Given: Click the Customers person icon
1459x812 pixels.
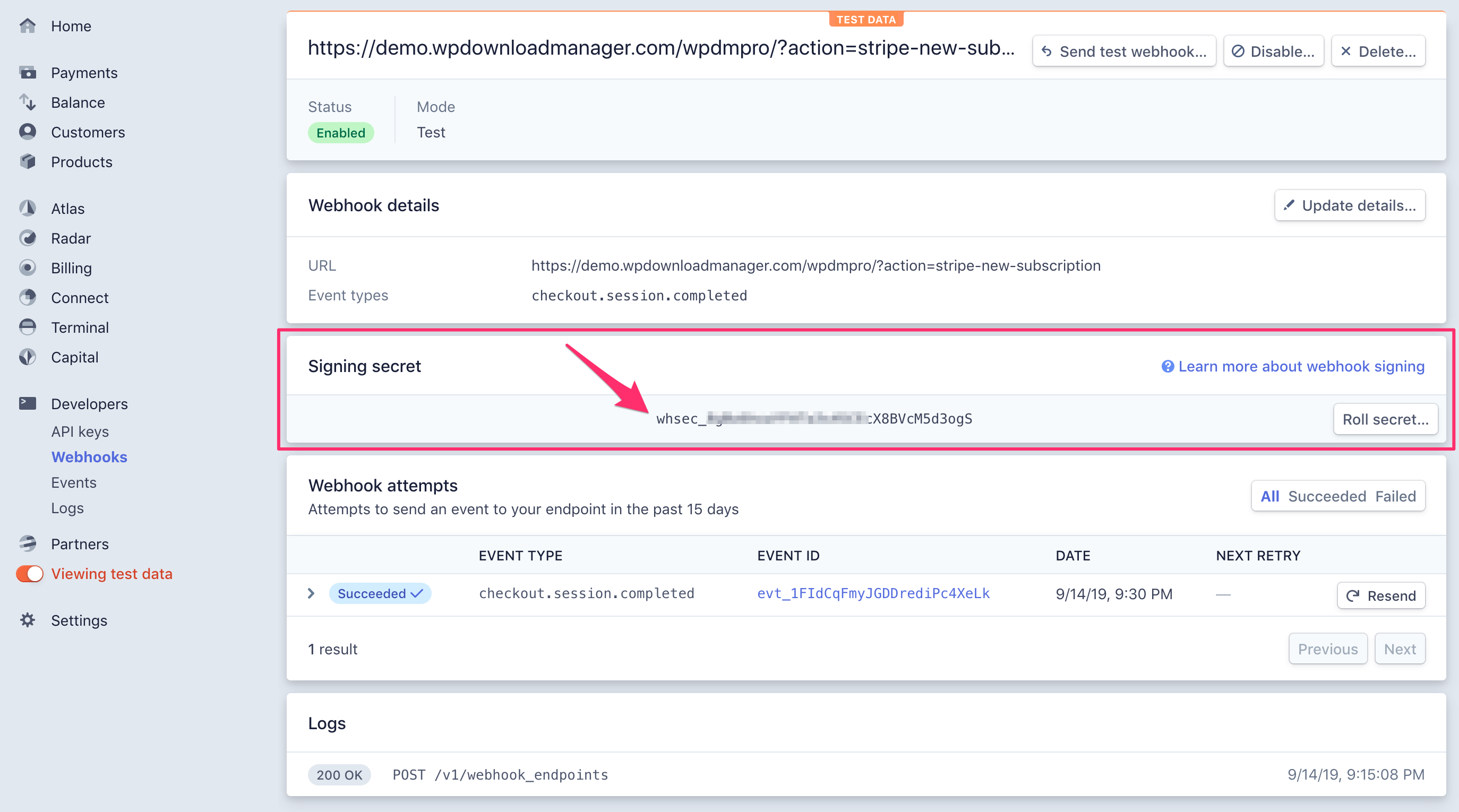Looking at the screenshot, I should (27, 132).
